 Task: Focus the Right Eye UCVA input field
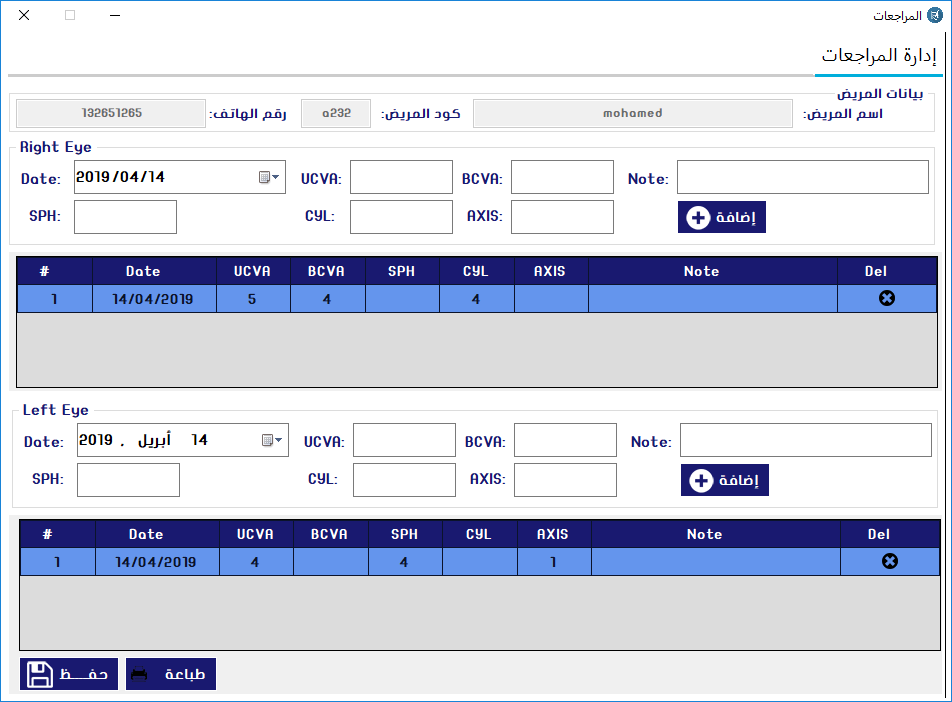[401, 177]
